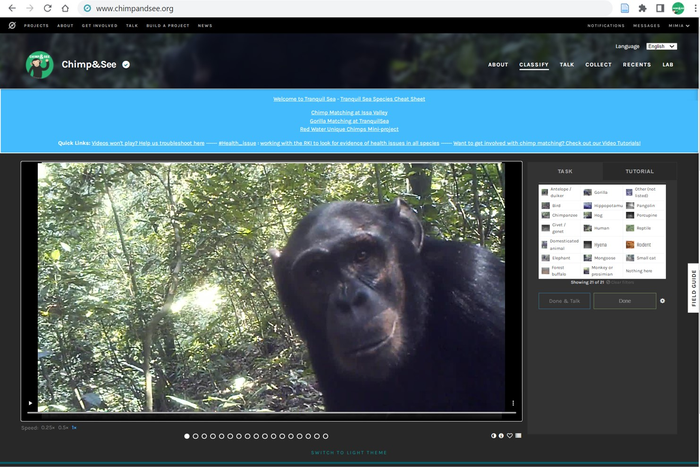Choose the Gorilla species option
This screenshot has width=700, height=467.
tap(596, 191)
